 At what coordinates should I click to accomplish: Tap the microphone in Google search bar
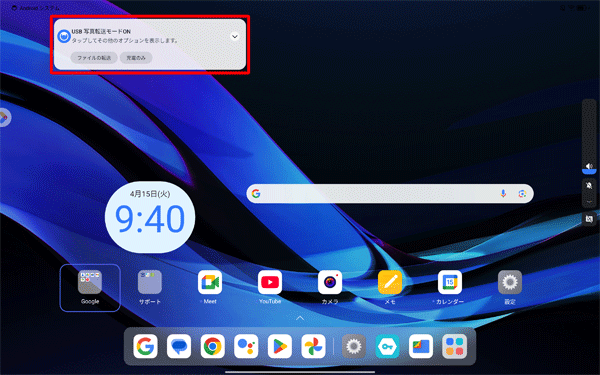[x=503, y=194]
